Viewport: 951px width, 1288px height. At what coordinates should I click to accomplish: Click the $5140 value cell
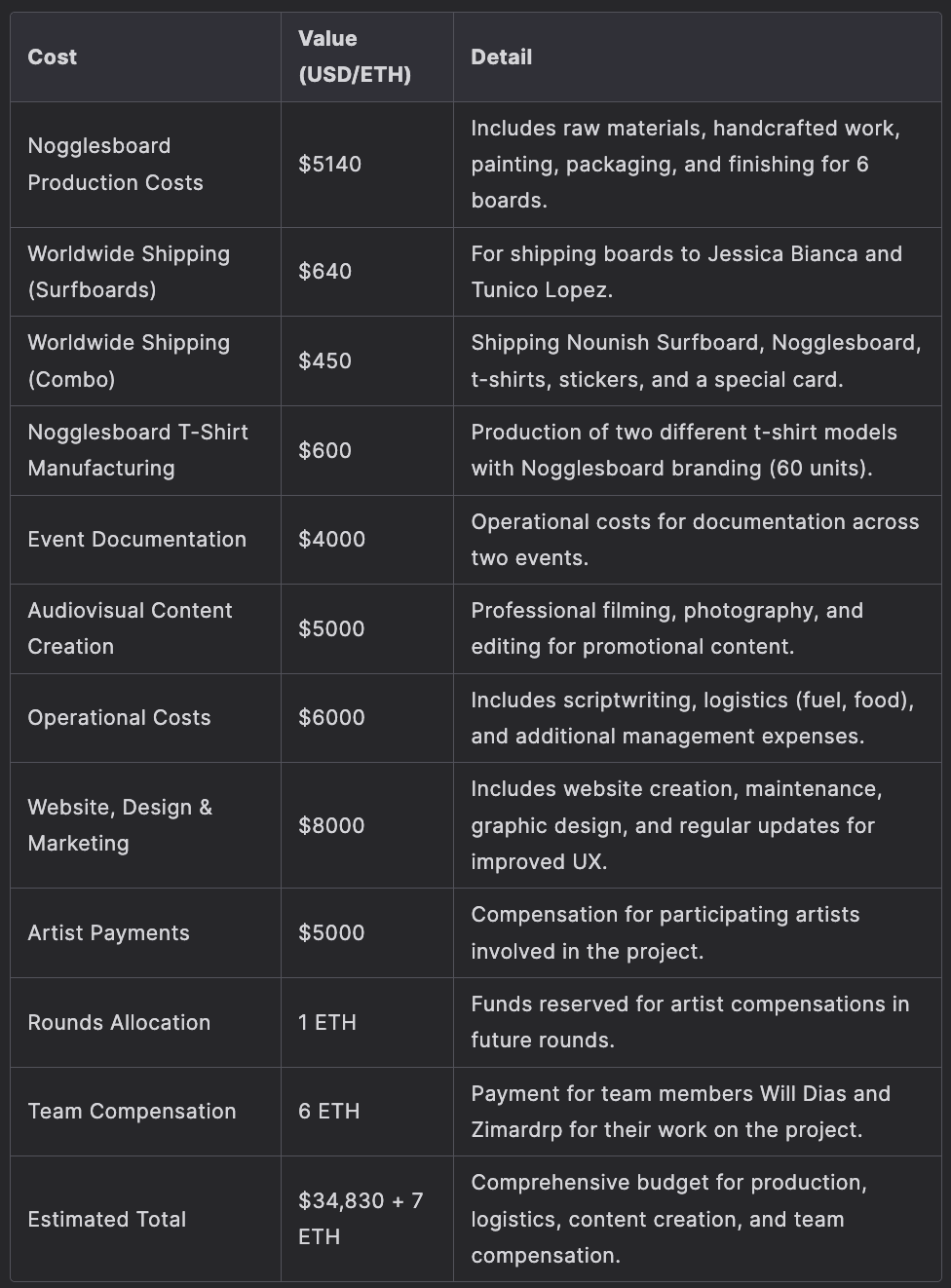coord(329,164)
